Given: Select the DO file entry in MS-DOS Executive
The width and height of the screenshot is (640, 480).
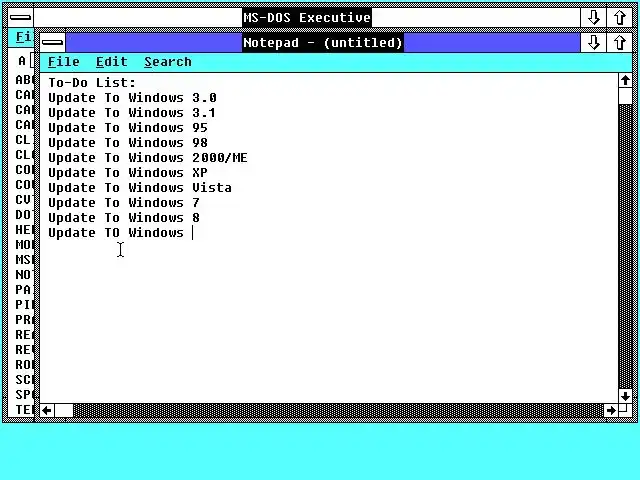Looking at the screenshot, I should coord(24,215).
